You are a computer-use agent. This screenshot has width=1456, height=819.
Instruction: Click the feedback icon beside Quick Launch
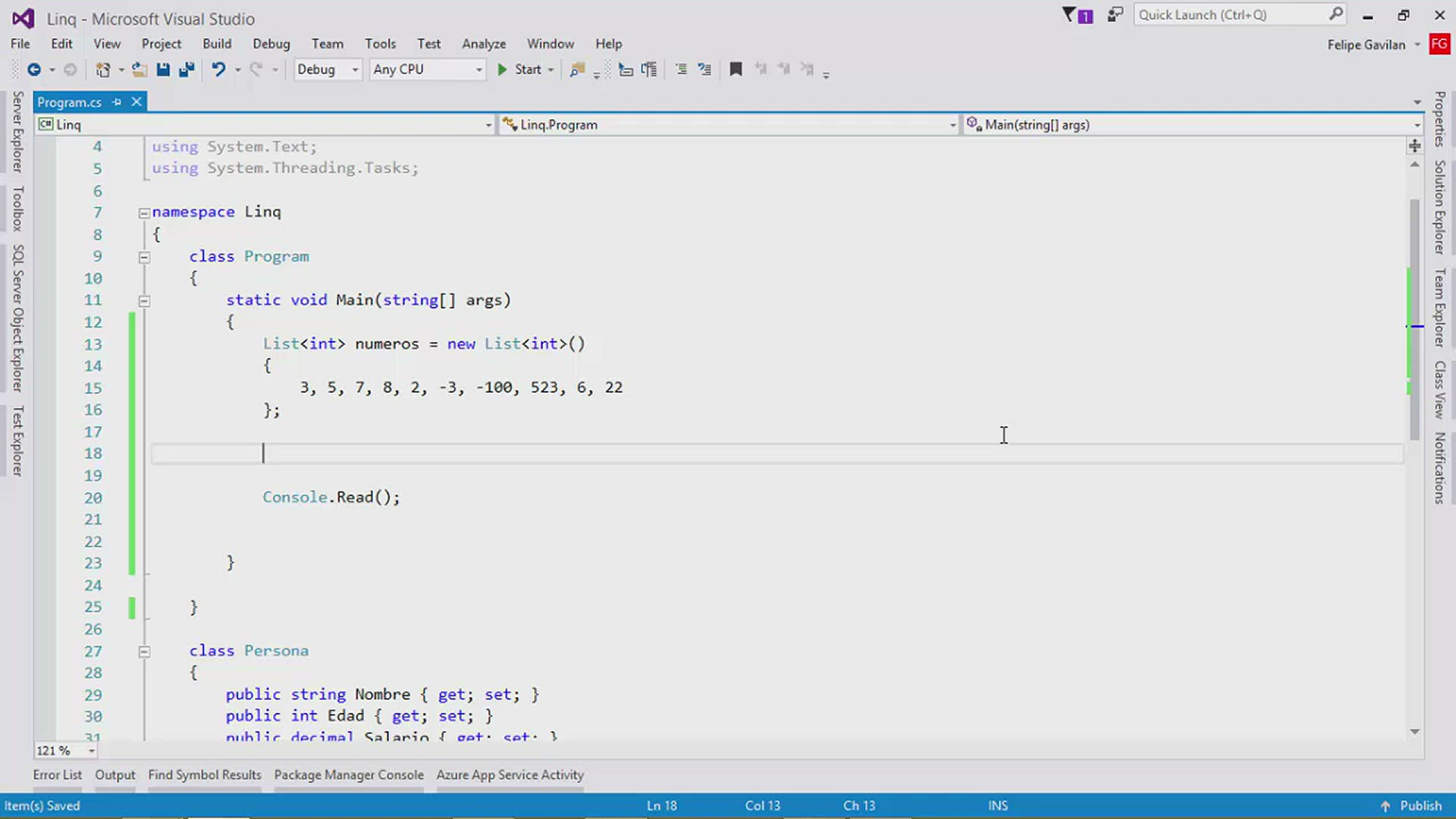click(x=1115, y=14)
